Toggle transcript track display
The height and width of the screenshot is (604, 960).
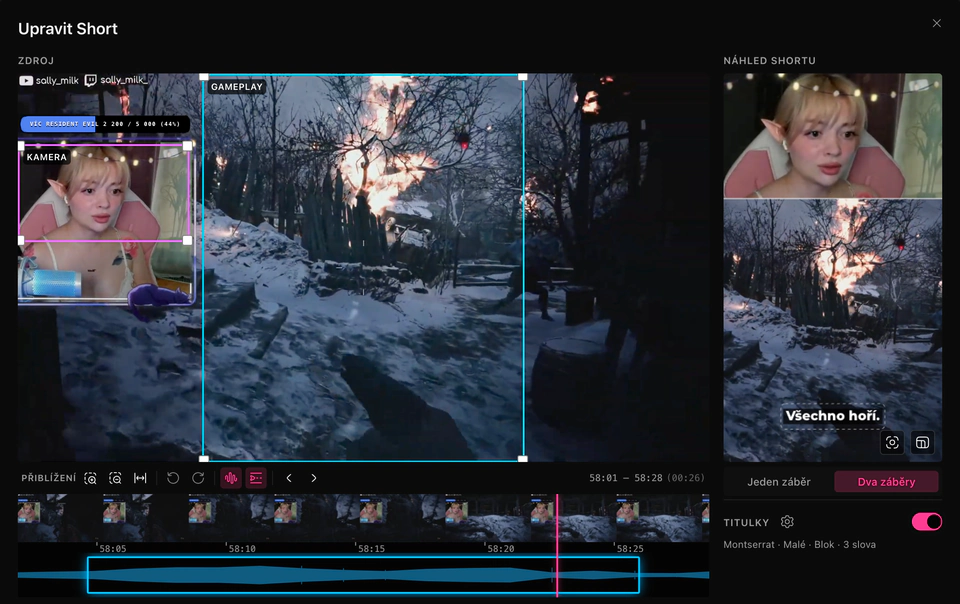click(x=256, y=478)
